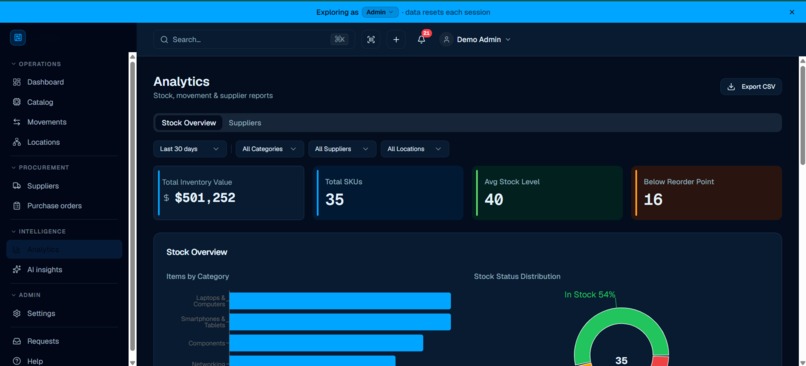Open Locations via its sidebar icon
This screenshot has width=806, height=366.
[x=16, y=142]
